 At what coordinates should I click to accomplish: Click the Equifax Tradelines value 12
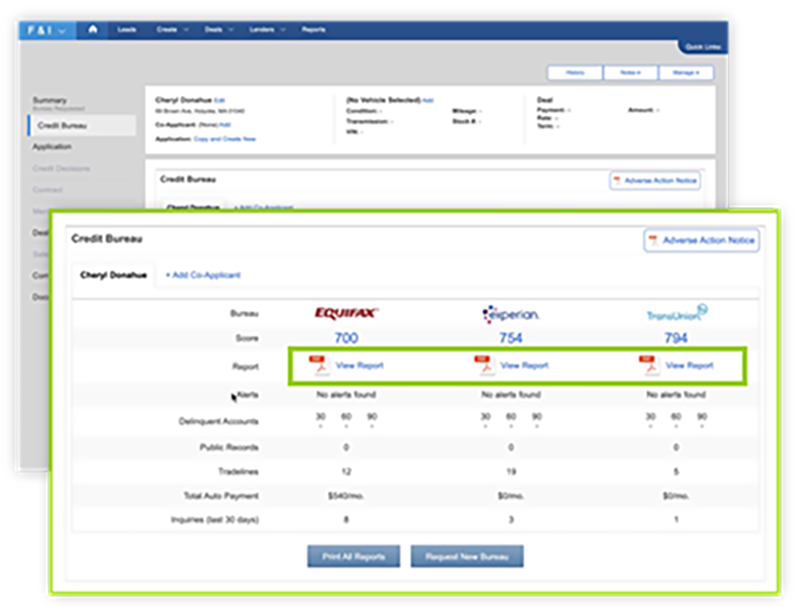346,472
